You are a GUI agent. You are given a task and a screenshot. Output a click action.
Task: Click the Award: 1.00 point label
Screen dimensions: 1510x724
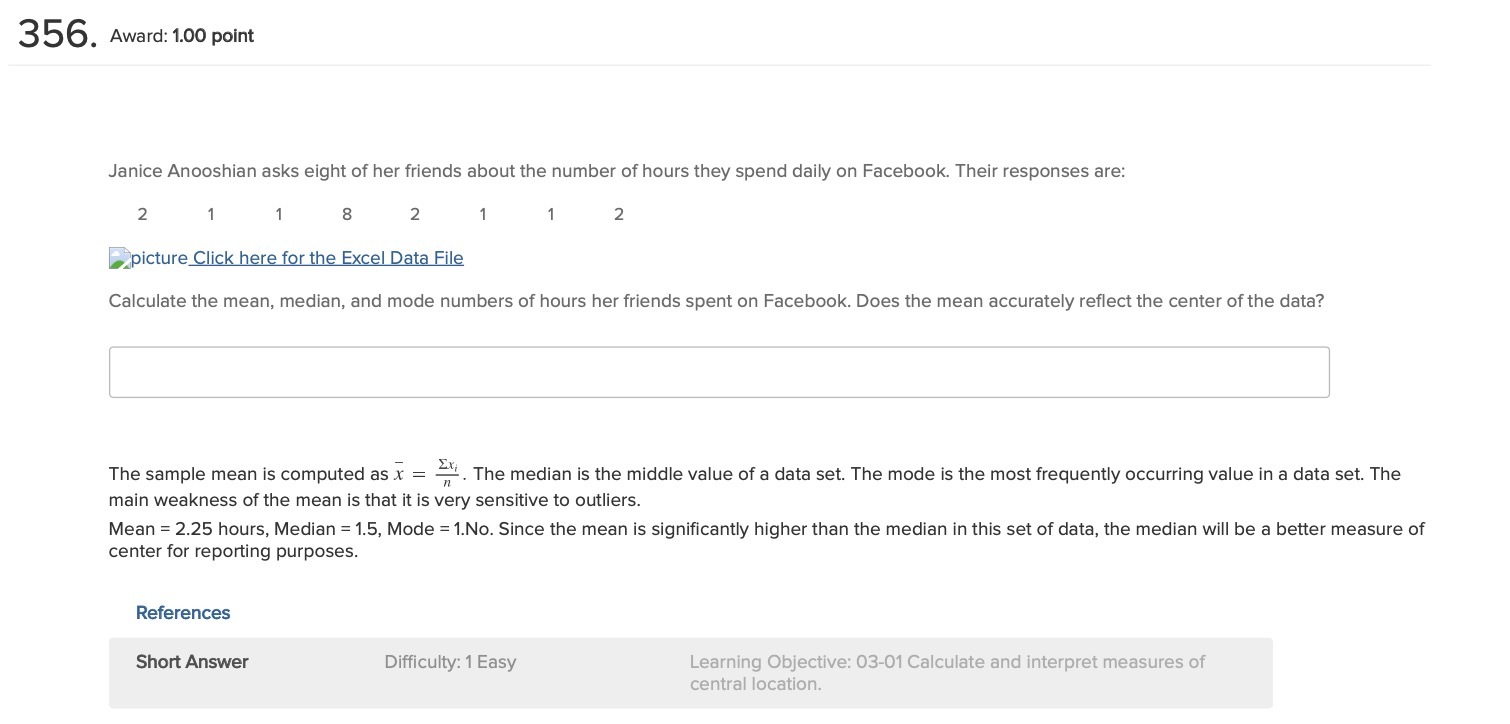click(182, 36)
